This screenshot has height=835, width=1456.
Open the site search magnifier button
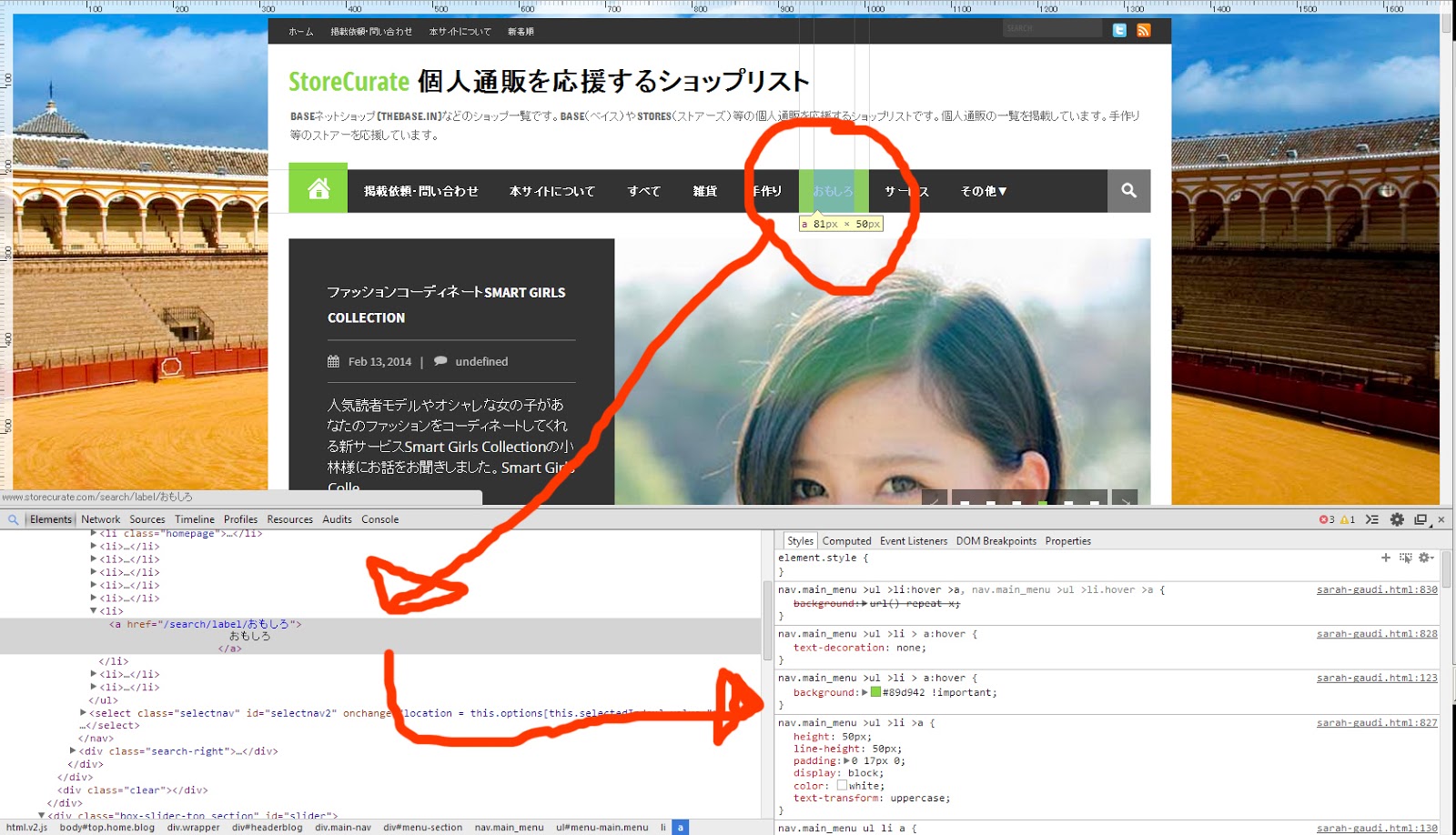point(1129,191)
